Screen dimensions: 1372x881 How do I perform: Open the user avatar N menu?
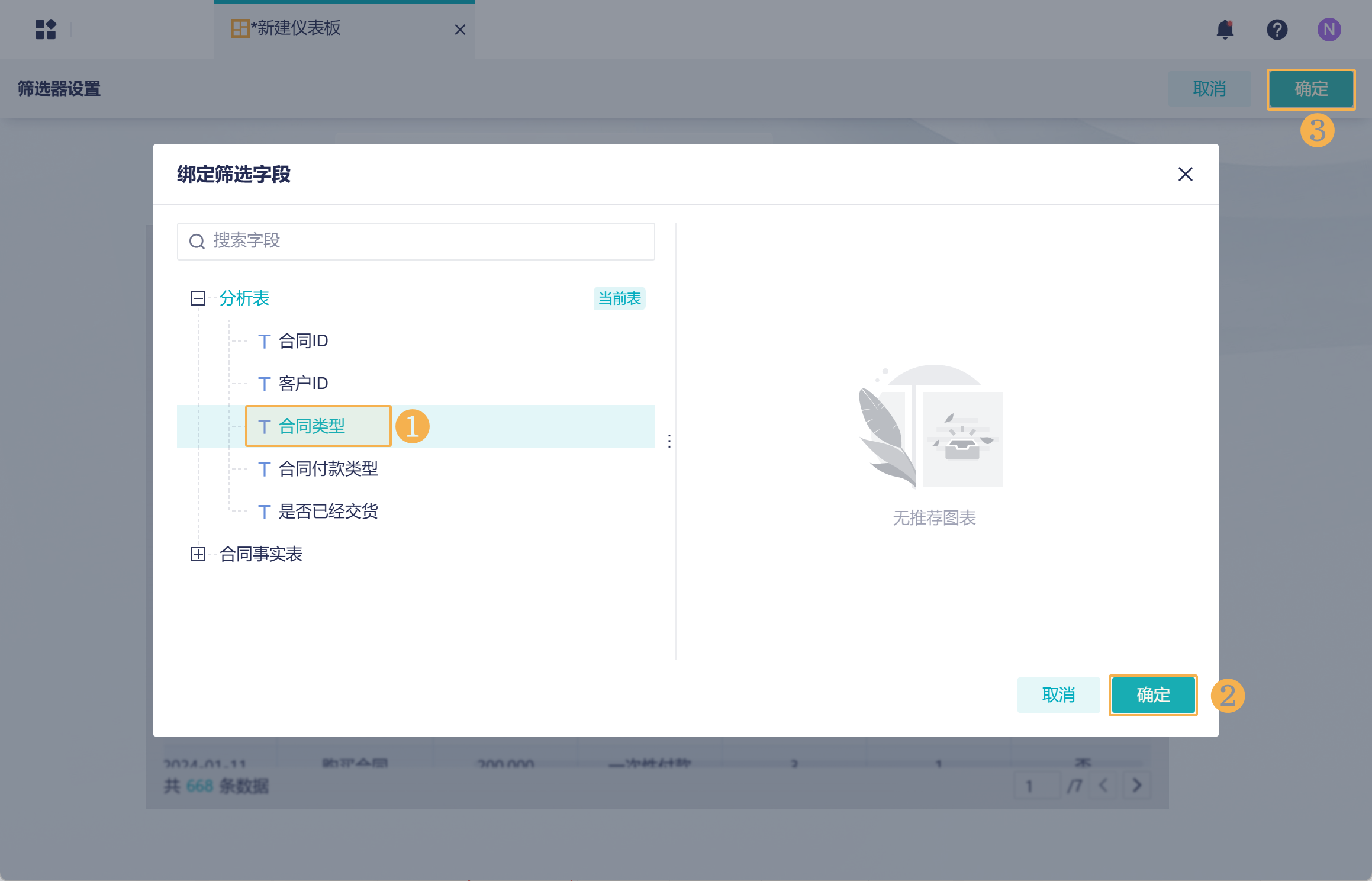point(1329,29)
